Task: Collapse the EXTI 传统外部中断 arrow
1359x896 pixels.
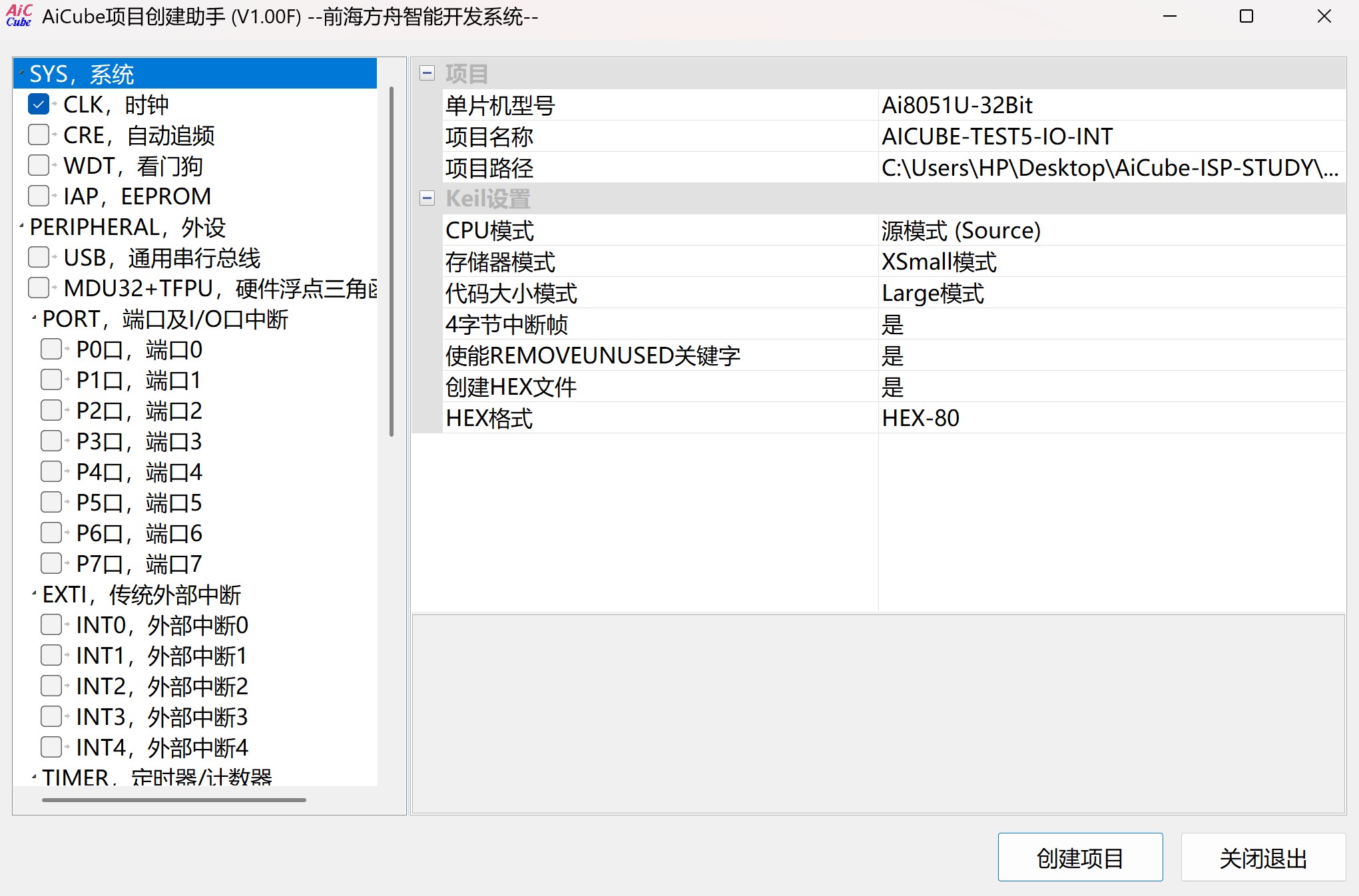Action: click(x=34, y=594)
